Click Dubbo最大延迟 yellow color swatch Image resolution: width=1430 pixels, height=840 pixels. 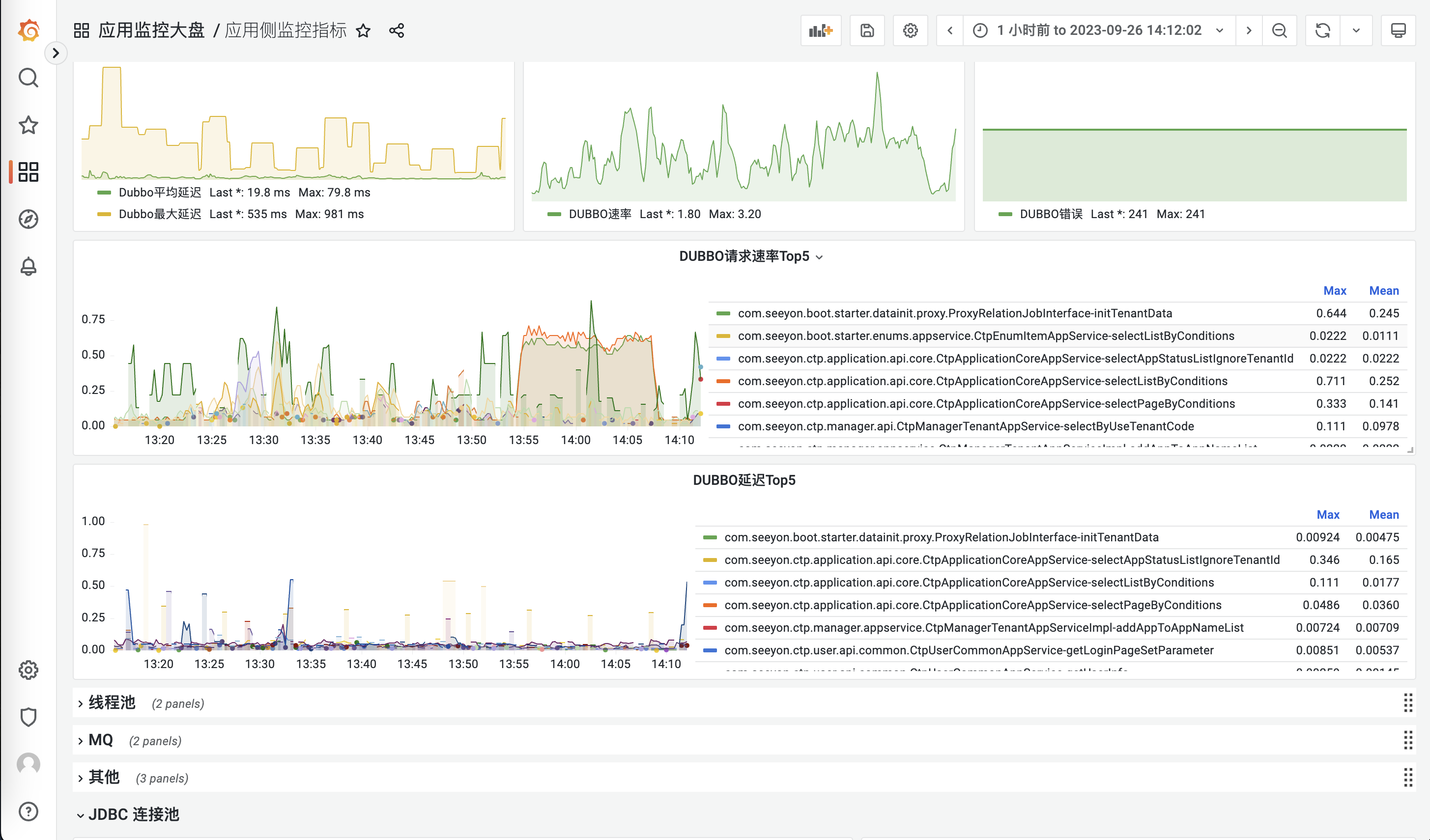[104, 214]
